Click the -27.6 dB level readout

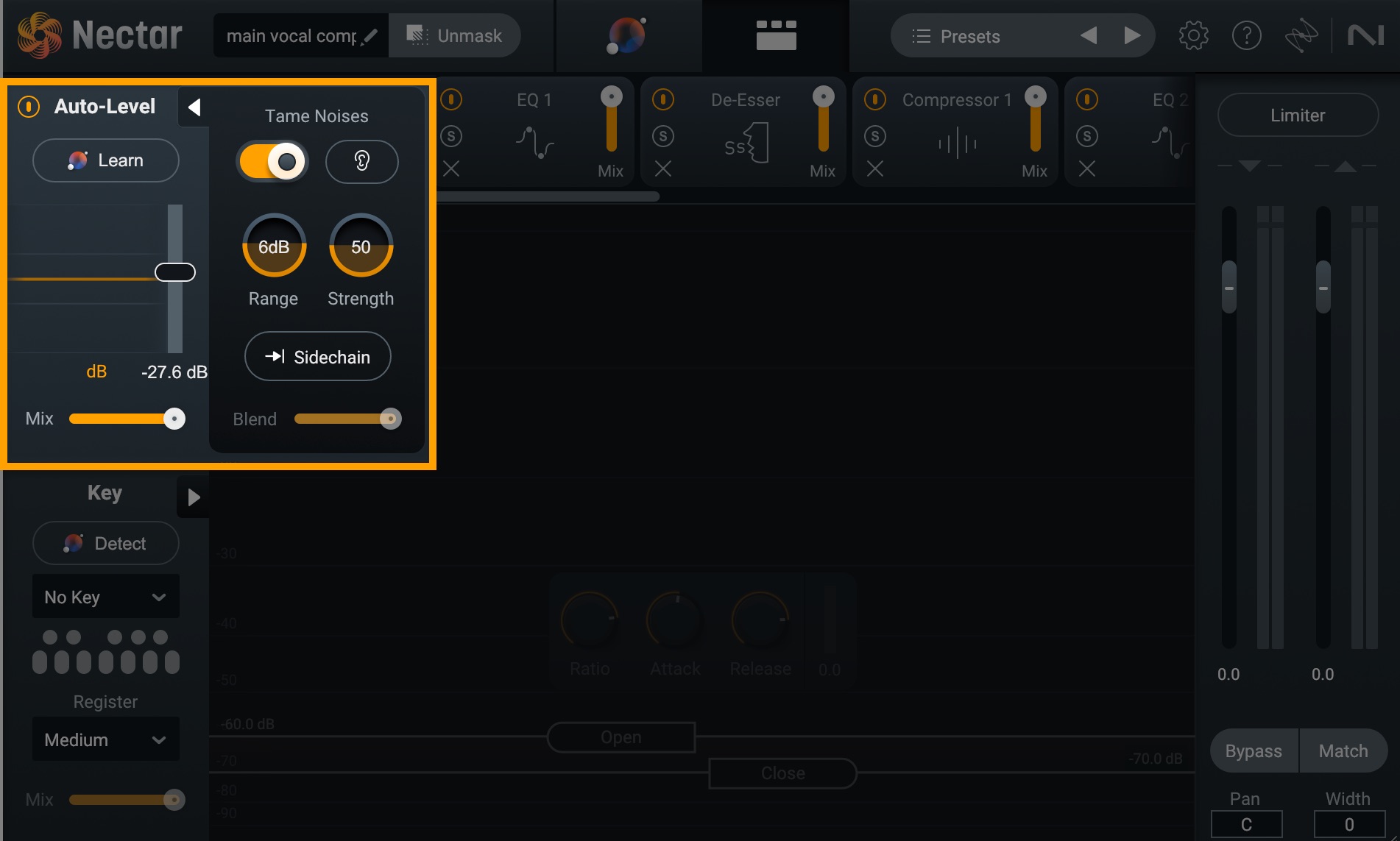[174, 372]
